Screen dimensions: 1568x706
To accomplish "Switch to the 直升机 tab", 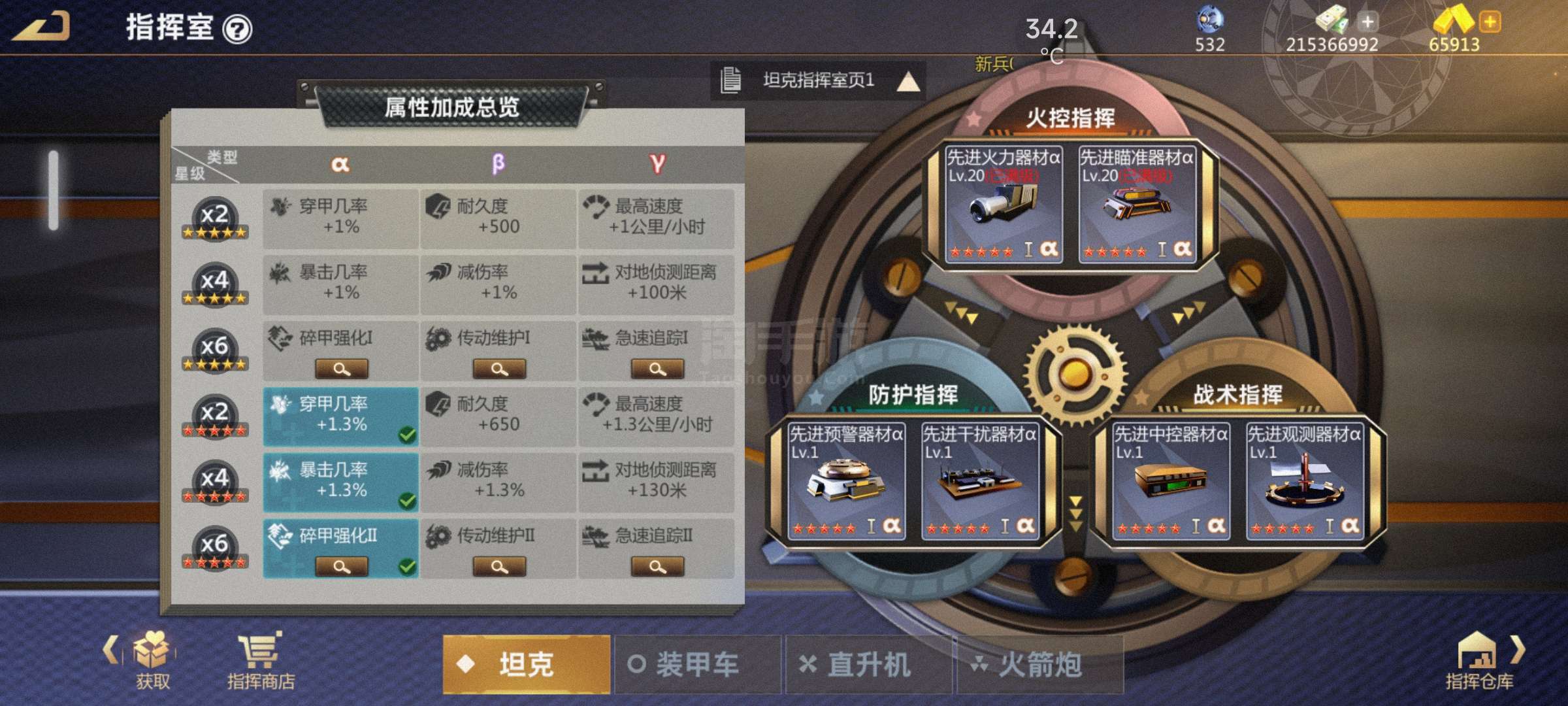I will pos(869,665).
